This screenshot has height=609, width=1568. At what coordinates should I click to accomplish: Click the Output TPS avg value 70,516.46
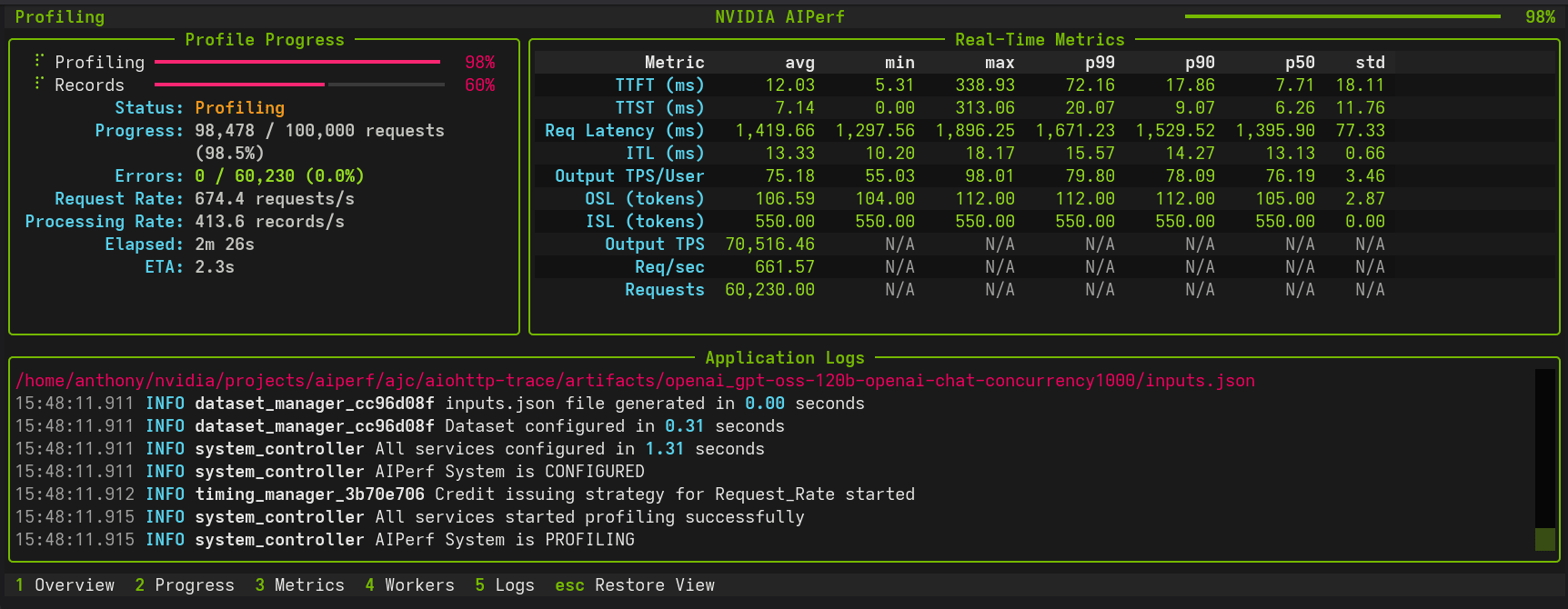pyautogui.click(x=769, y=245)
